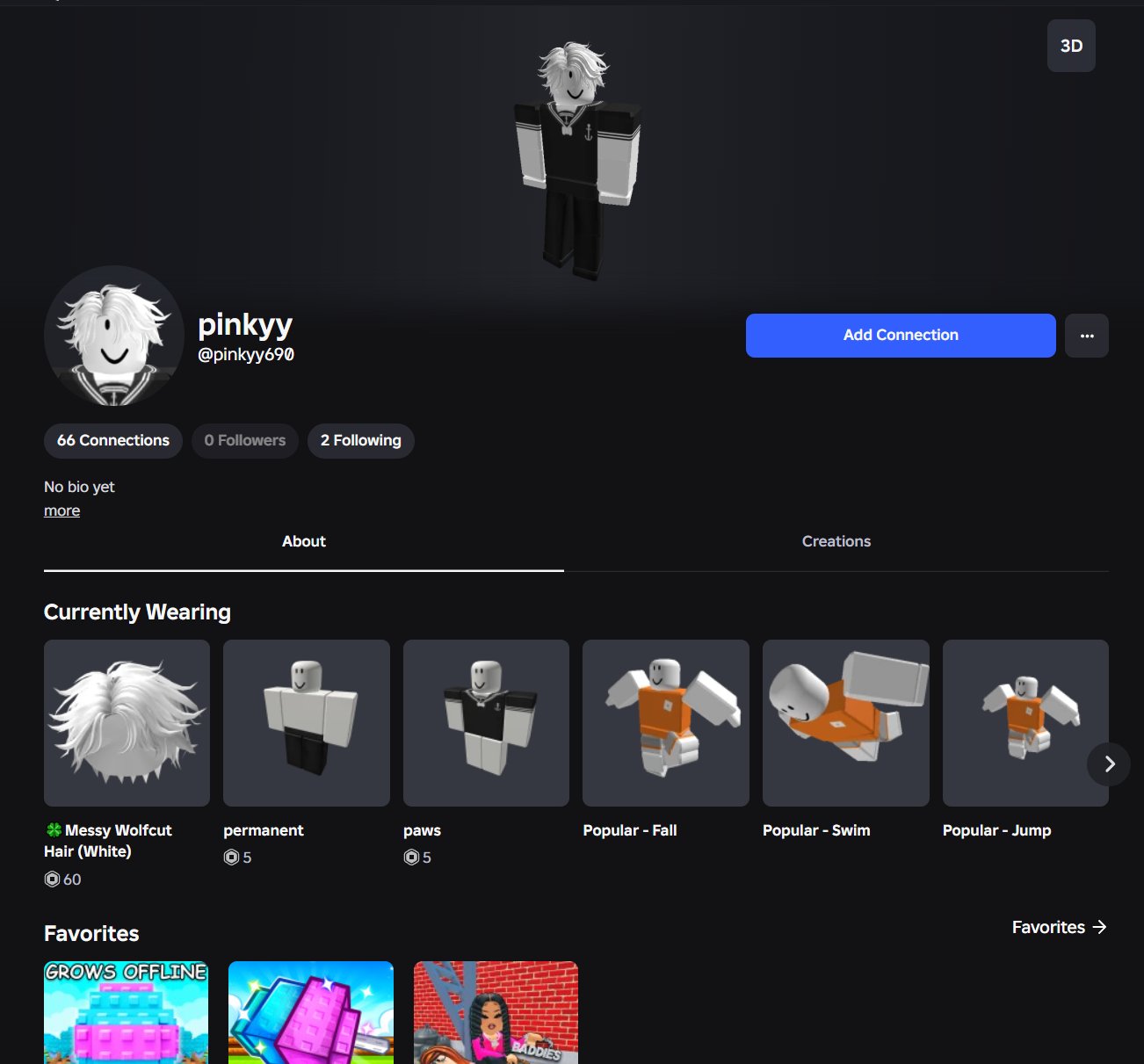1144x1064 pixels.
Task: Click the Favorites section heading
Action: click(91, 934)
